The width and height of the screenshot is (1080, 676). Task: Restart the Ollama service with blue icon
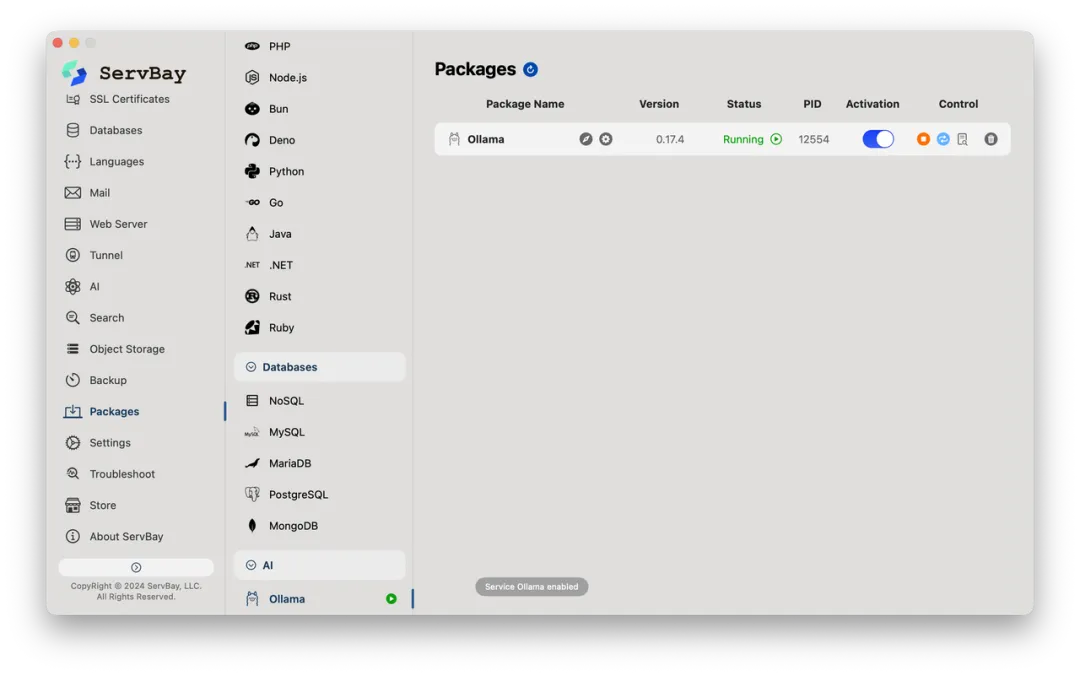[x=943, y=139]
